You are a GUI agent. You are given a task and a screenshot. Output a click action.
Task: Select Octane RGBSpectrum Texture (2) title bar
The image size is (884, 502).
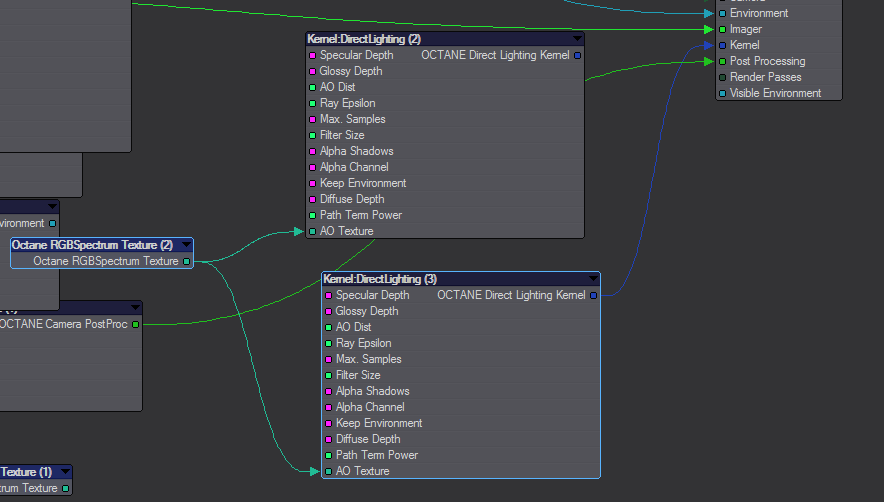tap(102, 245)
